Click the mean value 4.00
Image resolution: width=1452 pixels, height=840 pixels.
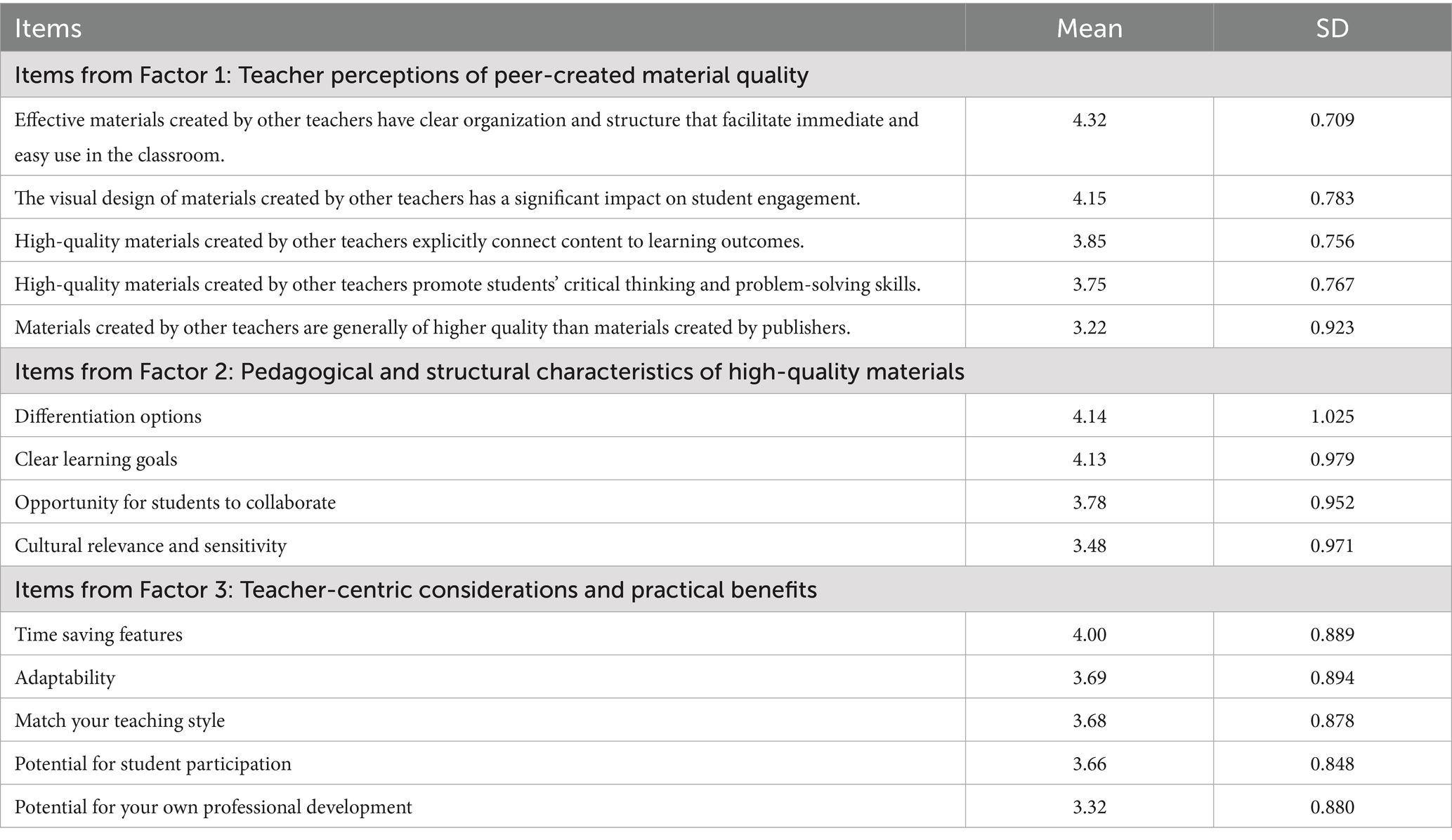(1089, 635)
